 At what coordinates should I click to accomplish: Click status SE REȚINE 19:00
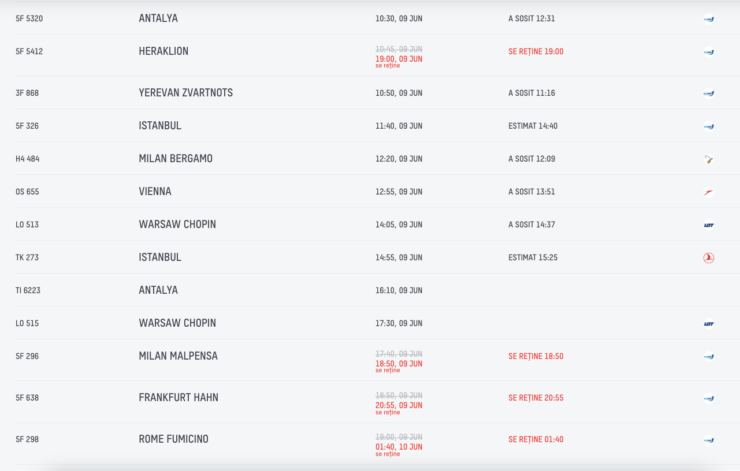(x=536, y=51)
